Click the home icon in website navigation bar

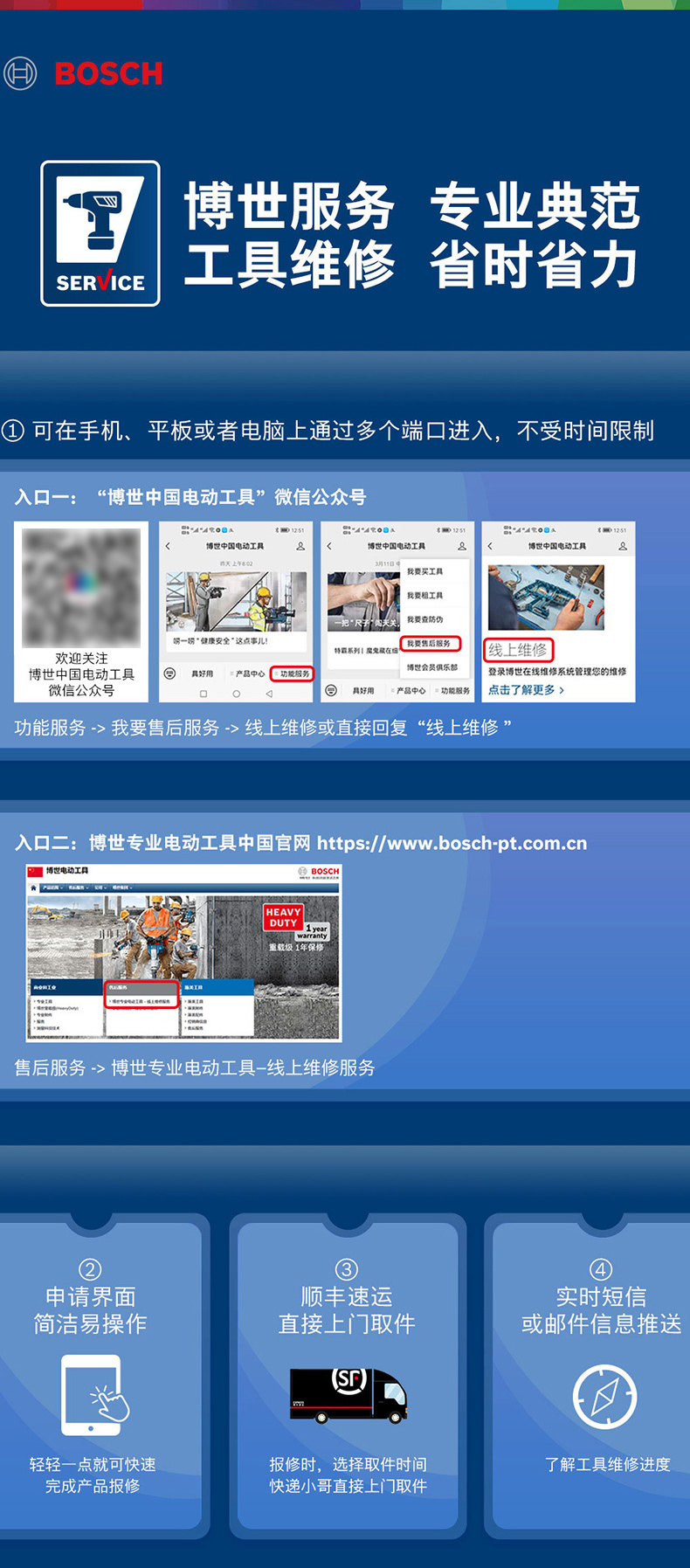[34, 888]
